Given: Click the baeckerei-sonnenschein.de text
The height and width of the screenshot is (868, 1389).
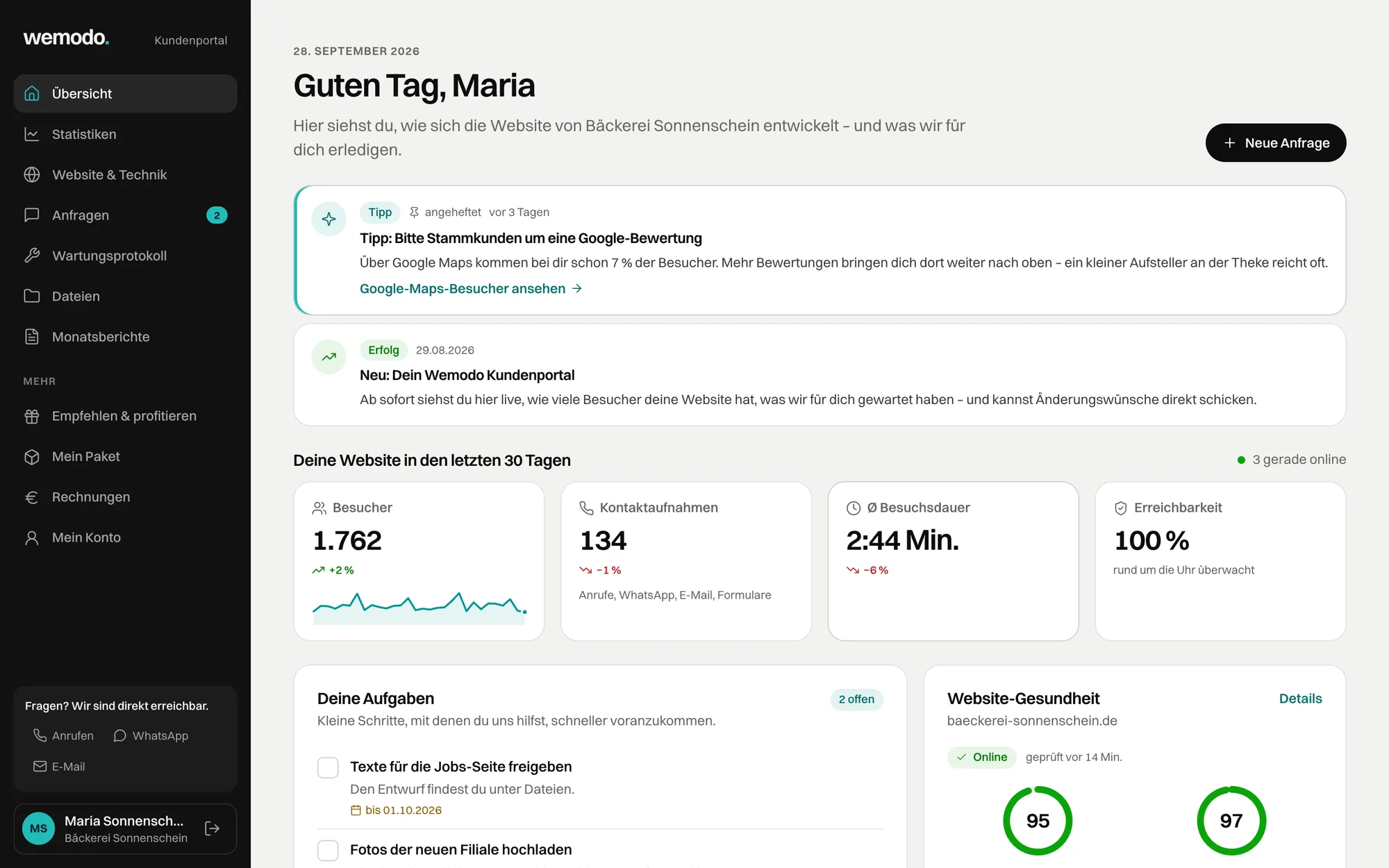Looking at the screenshot, I should click(x=1032, y=721).
